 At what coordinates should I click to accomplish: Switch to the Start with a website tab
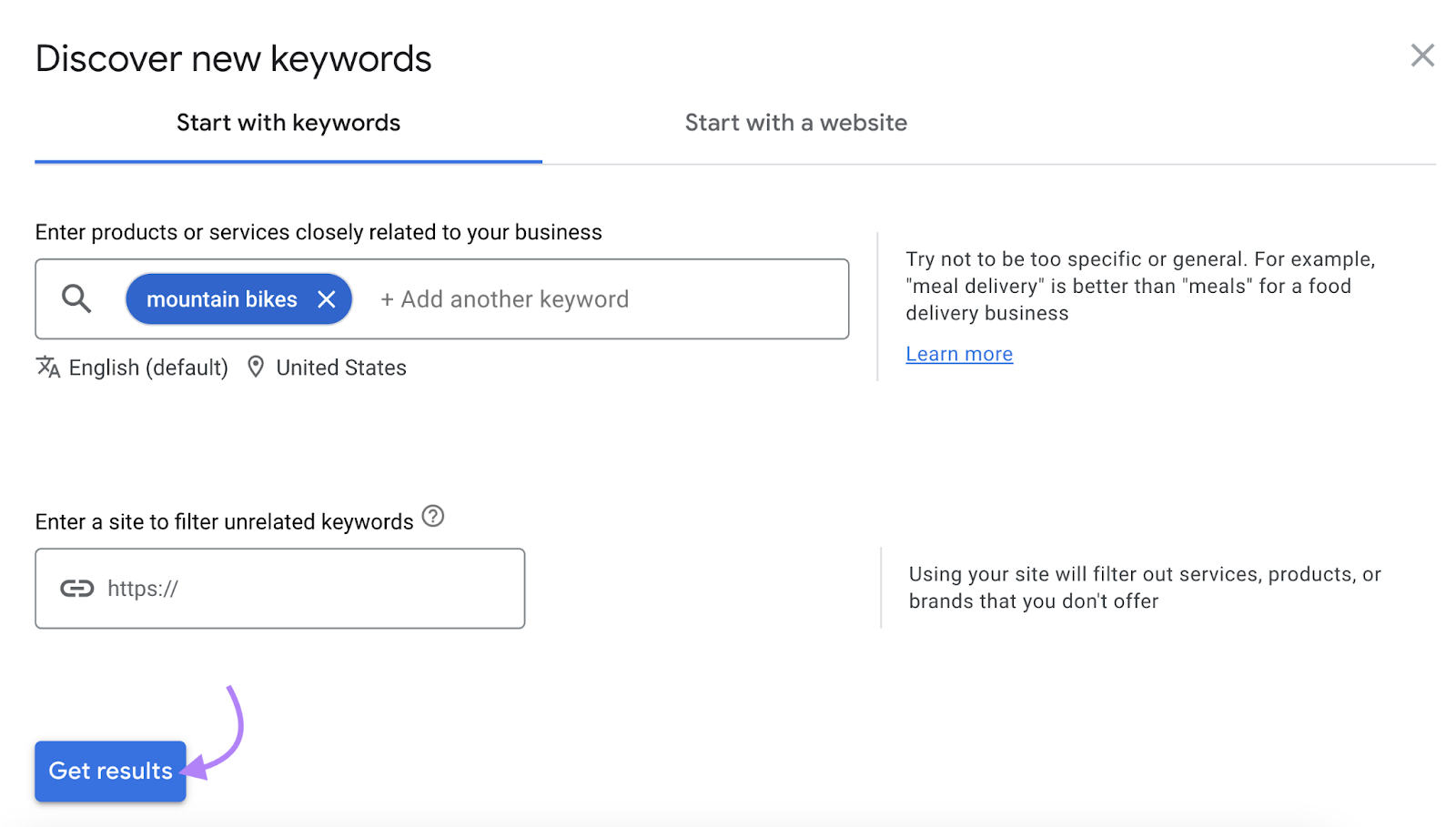point(795,123)
